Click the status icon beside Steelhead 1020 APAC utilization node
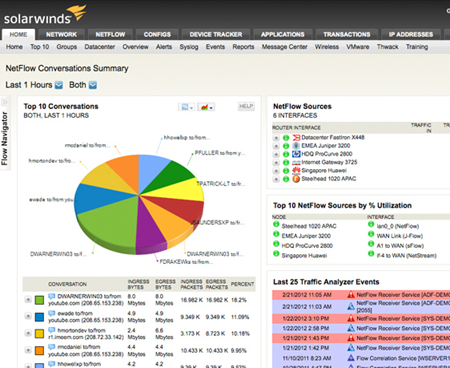Viewport: 450px width, 368px height. pos(276,224)
